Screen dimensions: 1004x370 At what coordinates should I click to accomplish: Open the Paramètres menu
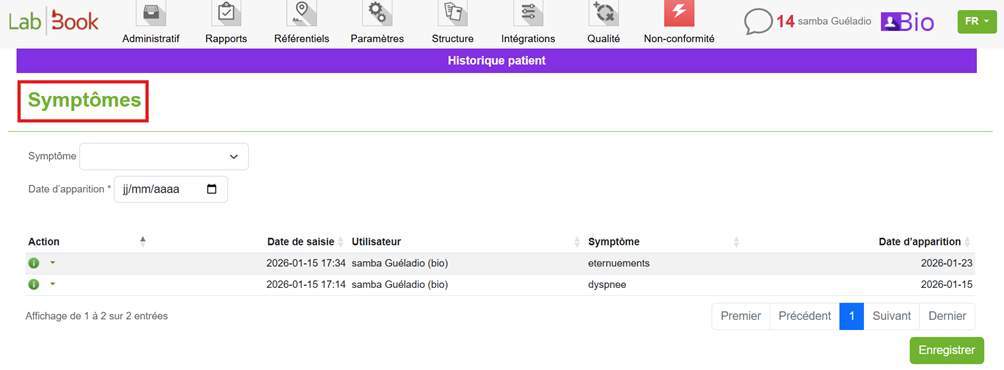(x=377, y=38)
